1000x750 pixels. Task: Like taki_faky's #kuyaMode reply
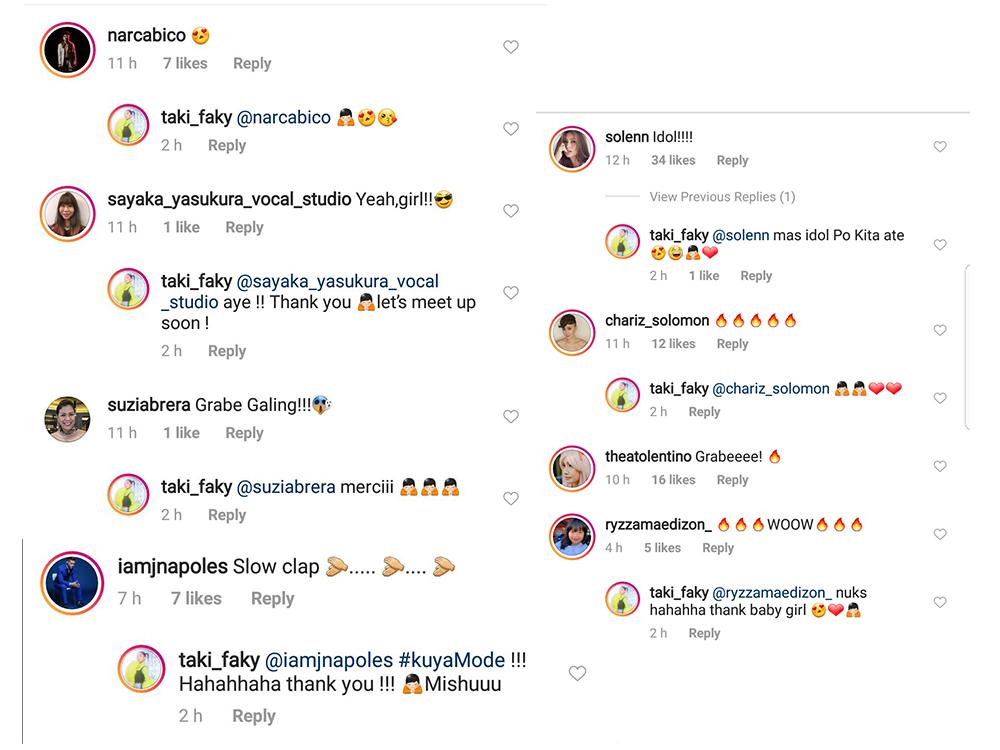(577, 674)
